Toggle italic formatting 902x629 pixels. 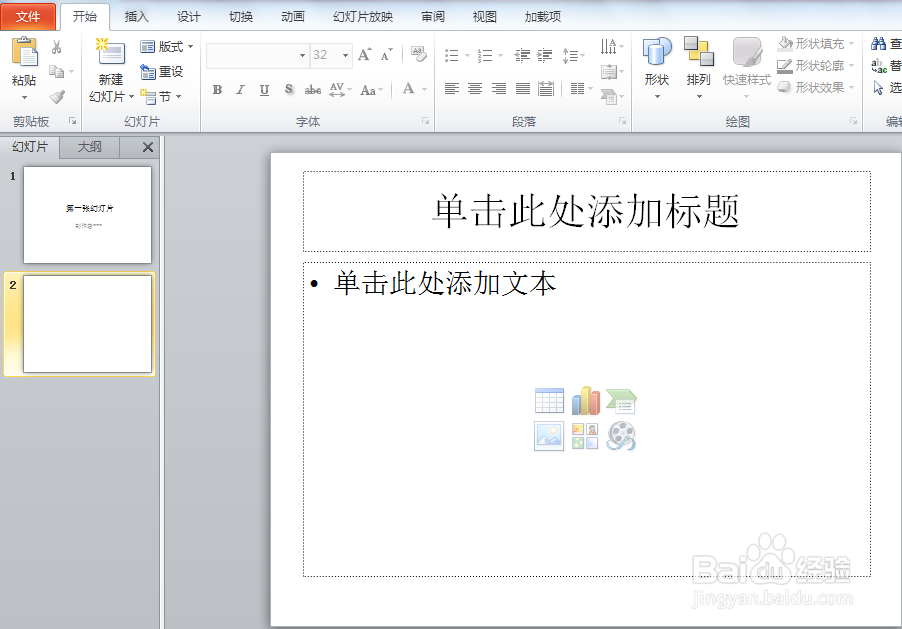tap(239, 89)
